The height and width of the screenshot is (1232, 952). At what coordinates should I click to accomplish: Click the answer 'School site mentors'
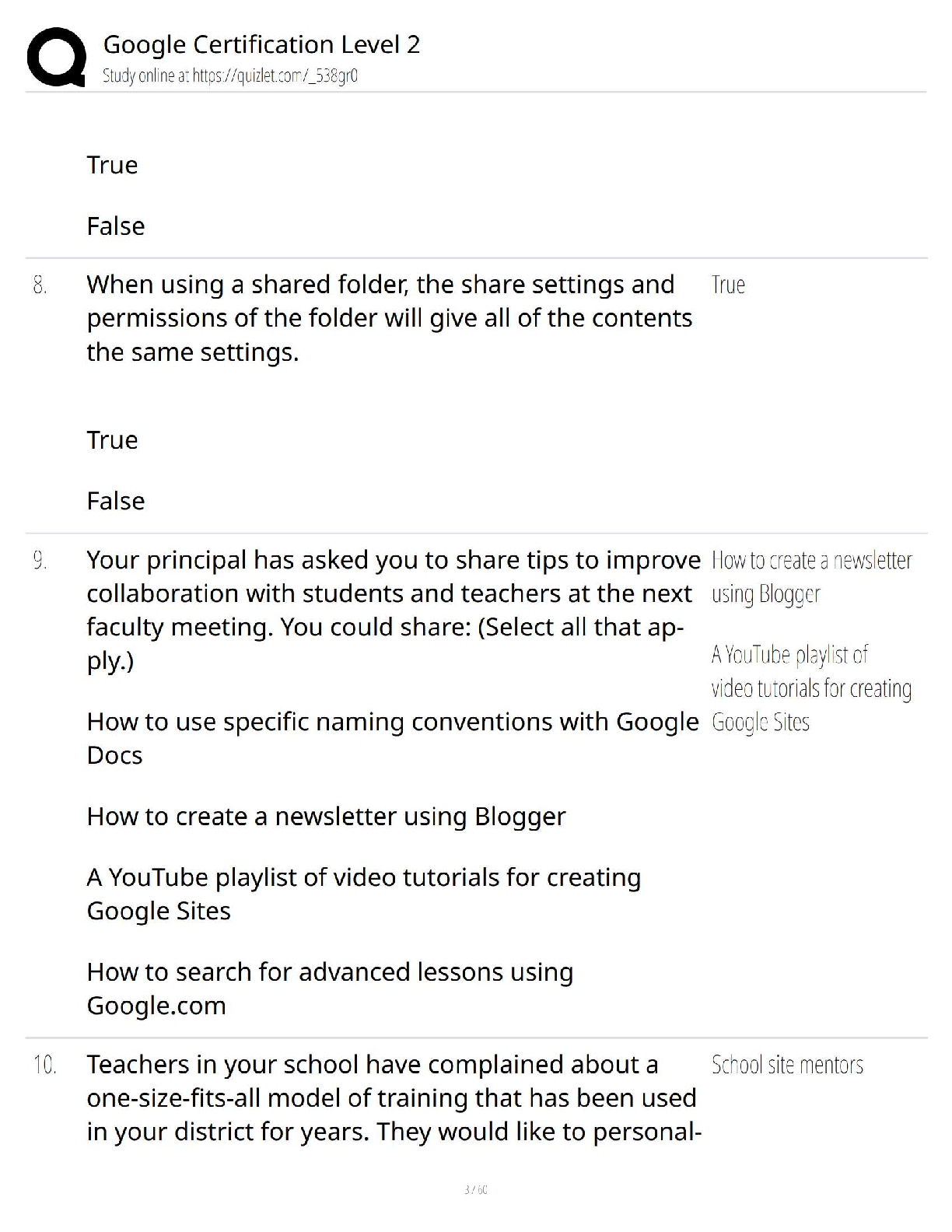tap(787, 1065)
